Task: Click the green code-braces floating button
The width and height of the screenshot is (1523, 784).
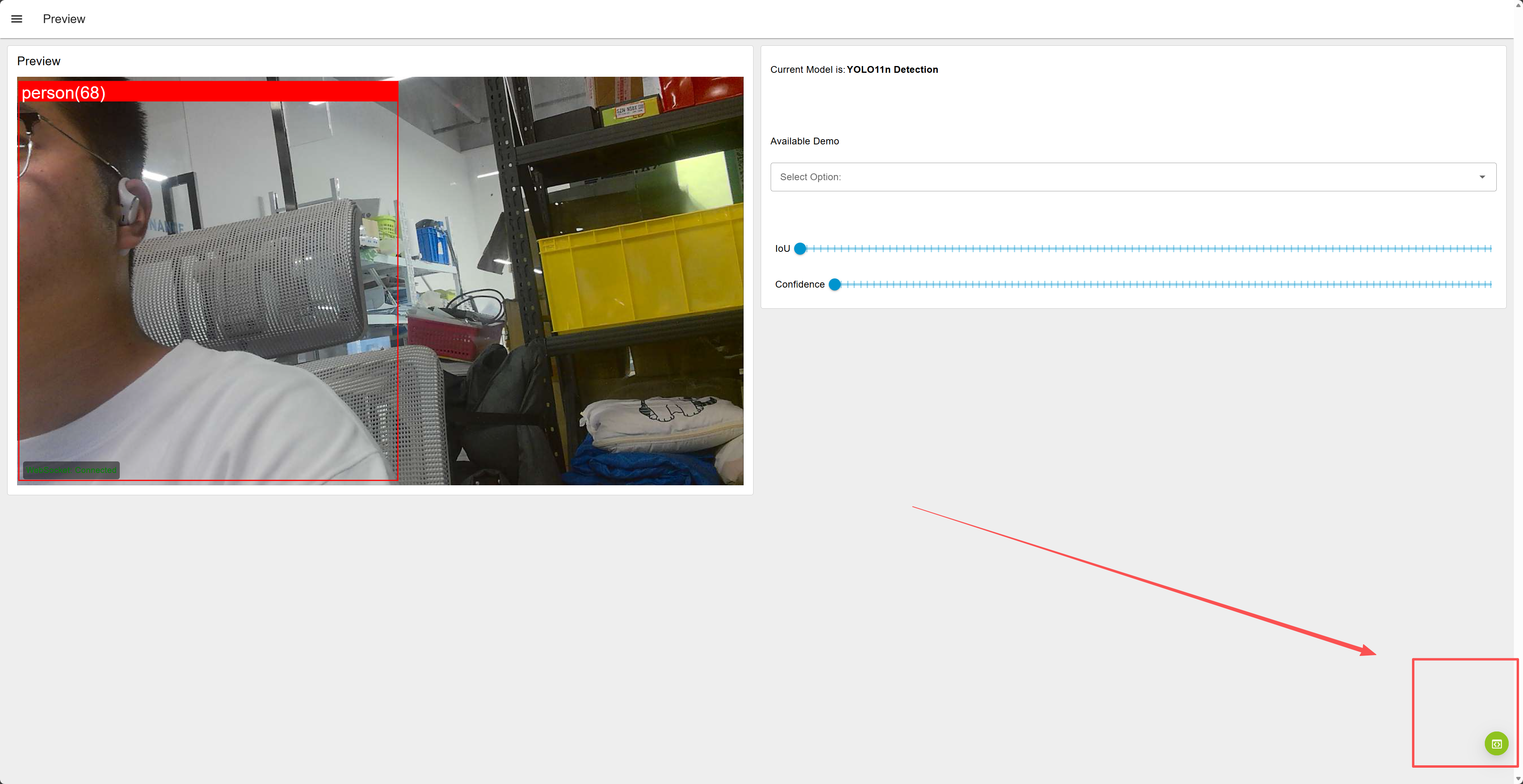Action: tap(1496, 743)
